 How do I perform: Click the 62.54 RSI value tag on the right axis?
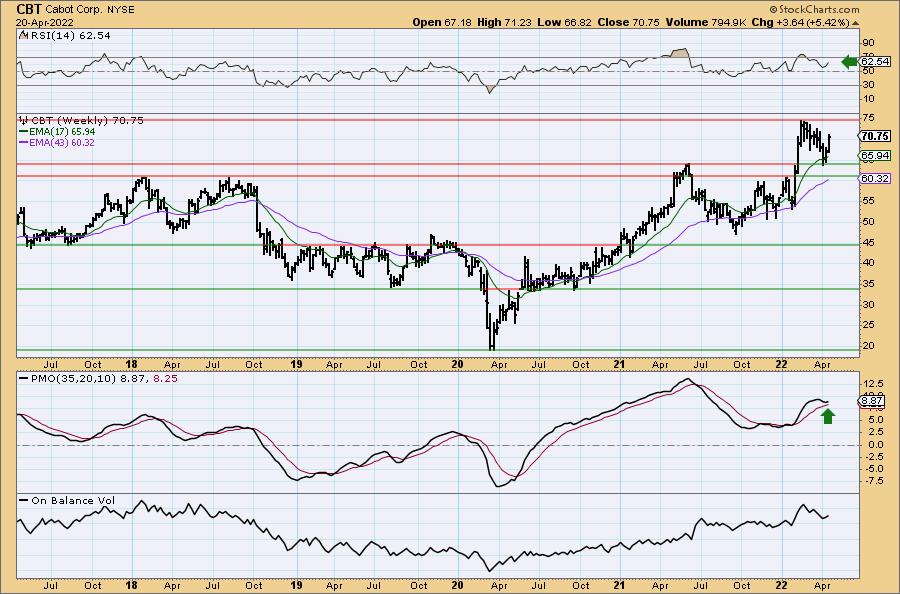(875, 61)
